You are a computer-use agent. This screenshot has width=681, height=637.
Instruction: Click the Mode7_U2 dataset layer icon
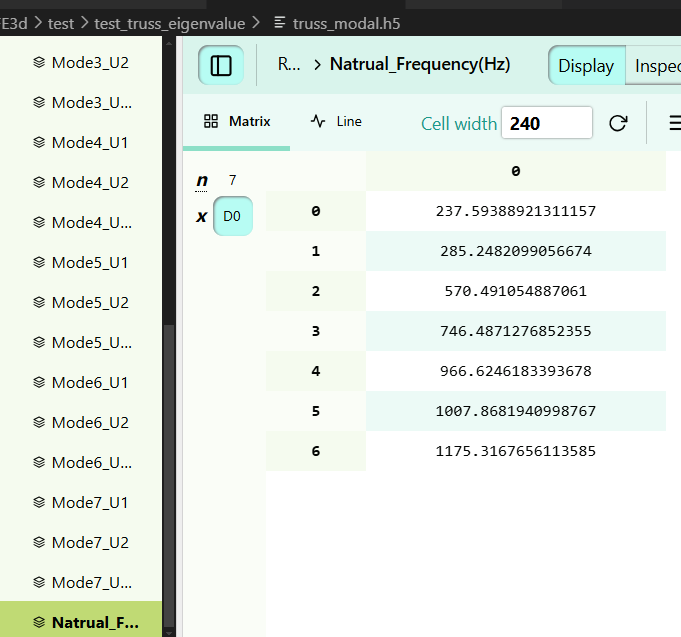pyautogui.click(x=39, y=542)
